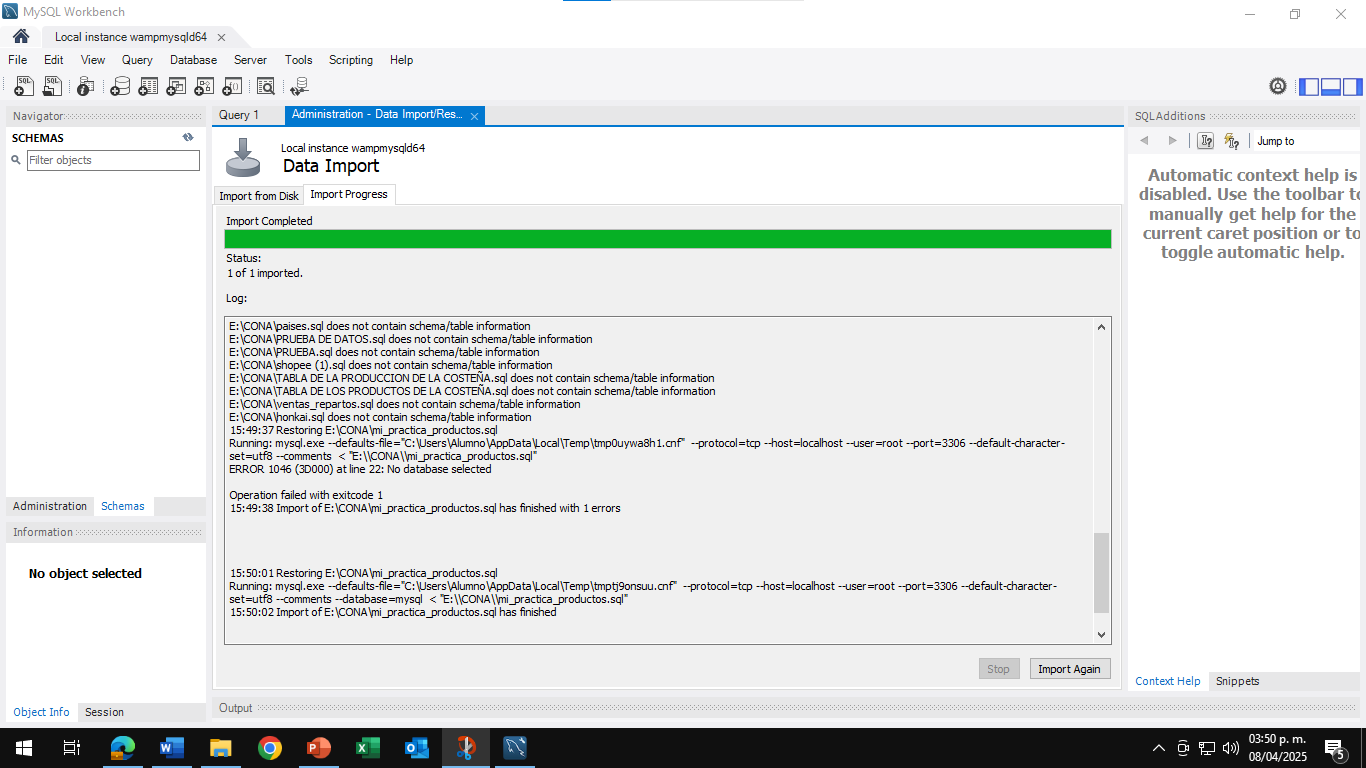Open the Context Help tab
1366x768 pixels.
coord(1168,681)
